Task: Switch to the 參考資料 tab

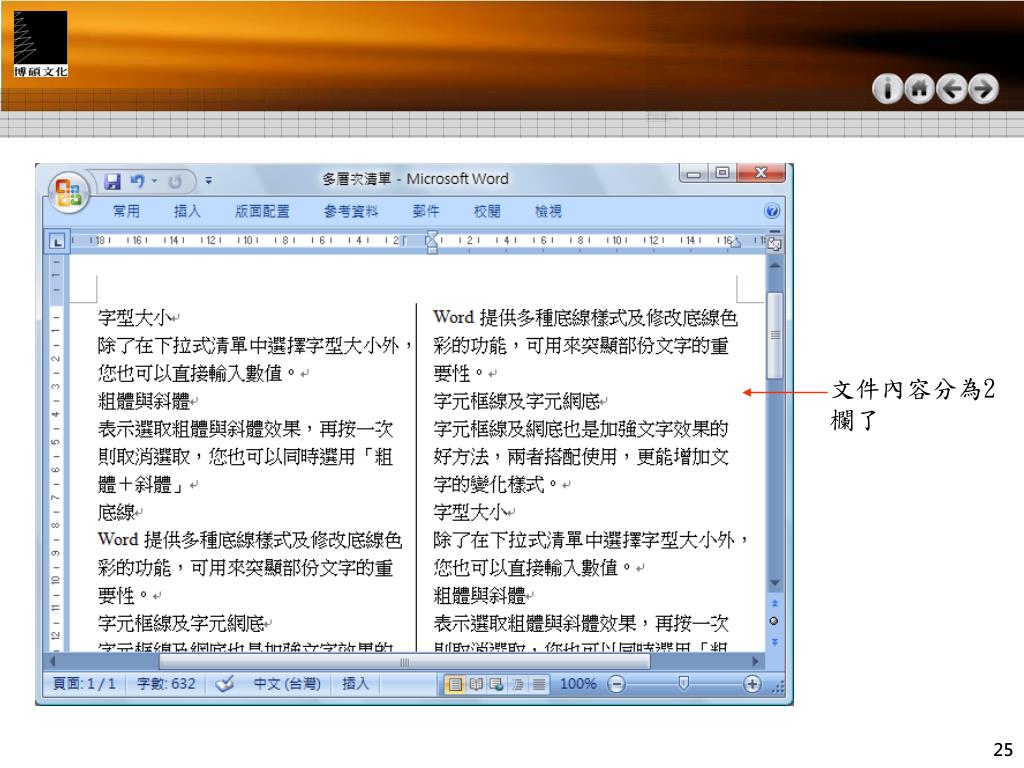Action: tap(351, 211)
